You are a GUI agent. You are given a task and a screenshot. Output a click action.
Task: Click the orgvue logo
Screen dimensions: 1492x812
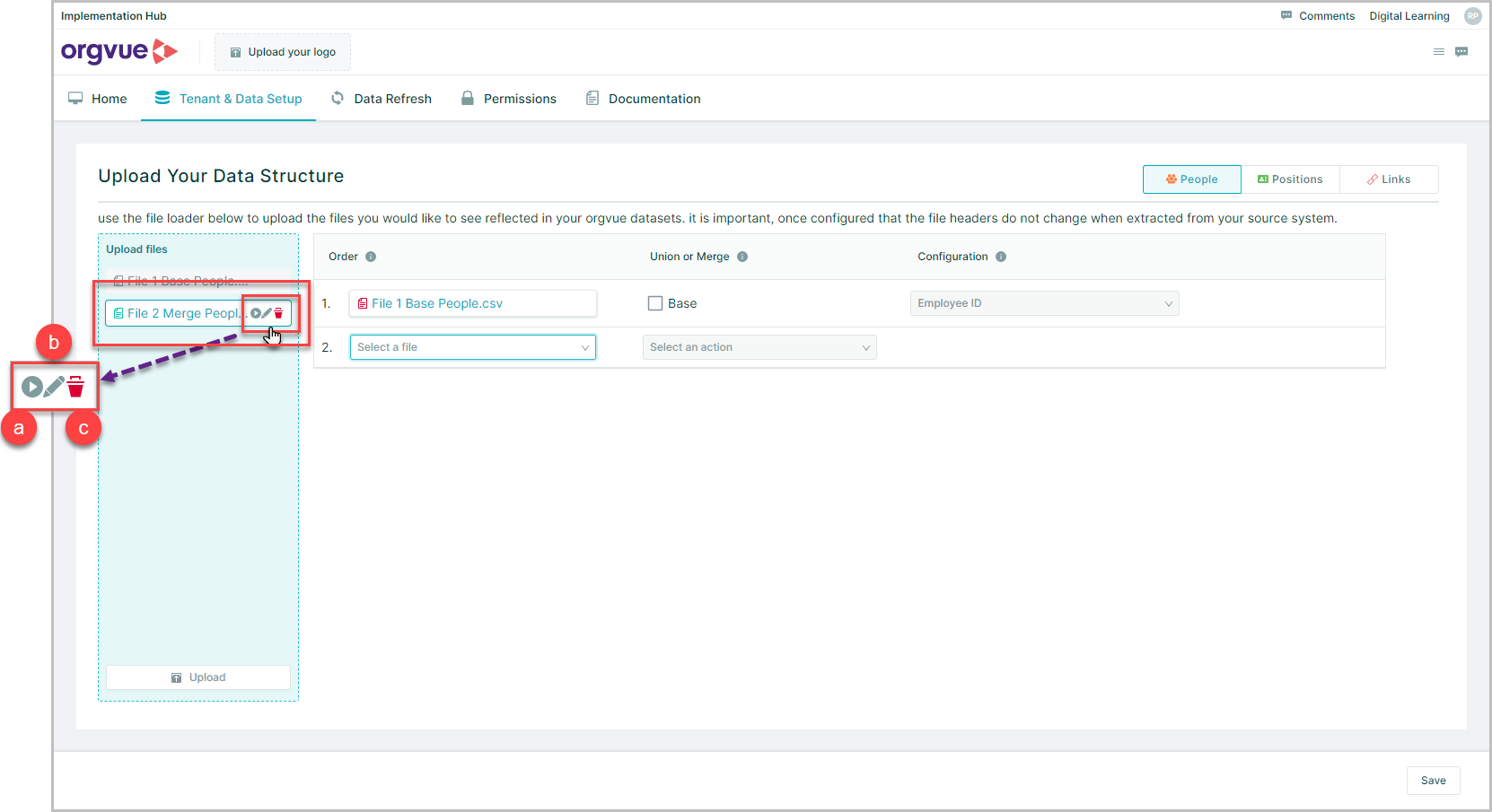[118, 51]
